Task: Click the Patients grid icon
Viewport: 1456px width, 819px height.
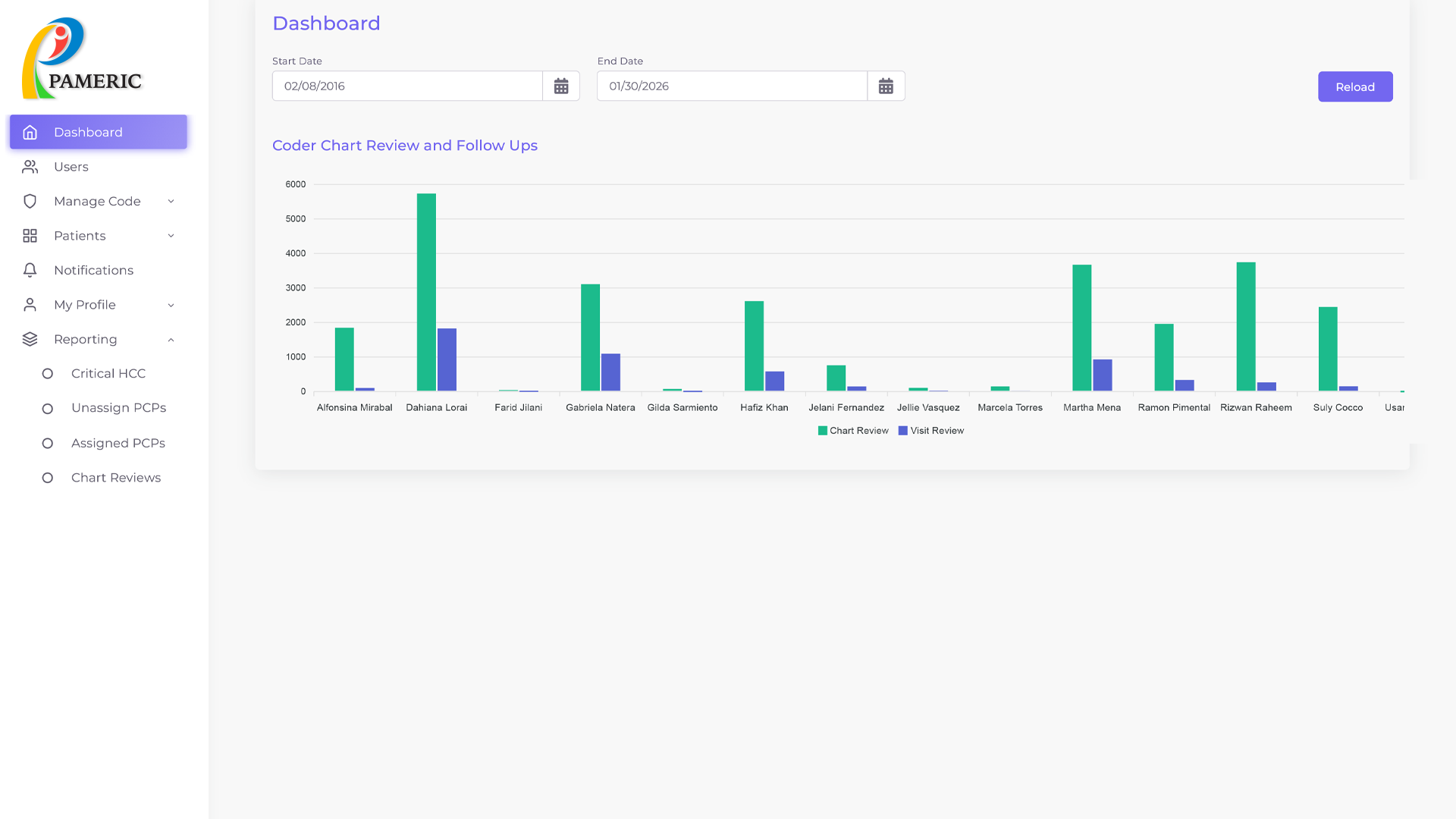Action: [x=30, y=236]
